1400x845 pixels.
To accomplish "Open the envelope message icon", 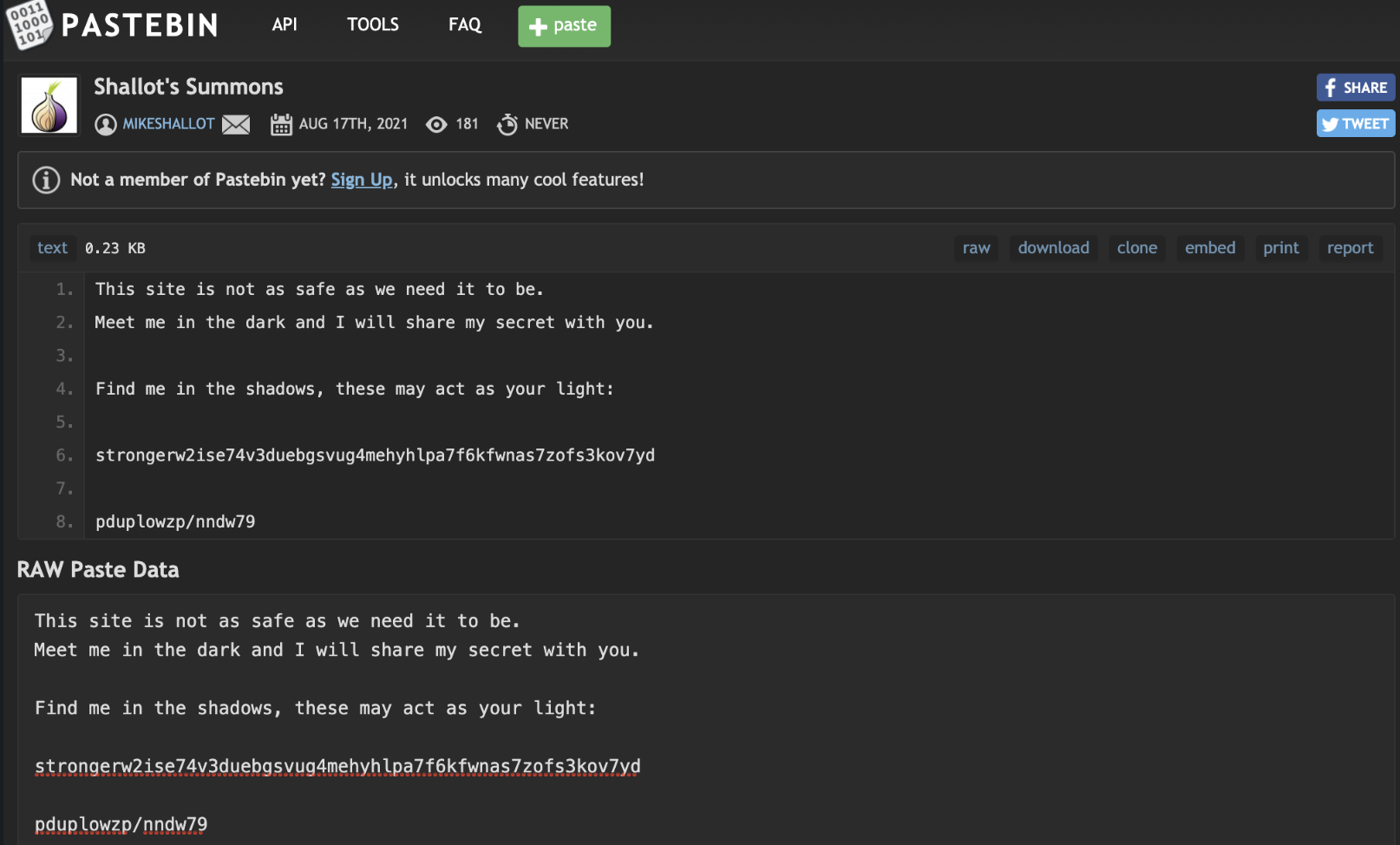I will coord(236,125).
